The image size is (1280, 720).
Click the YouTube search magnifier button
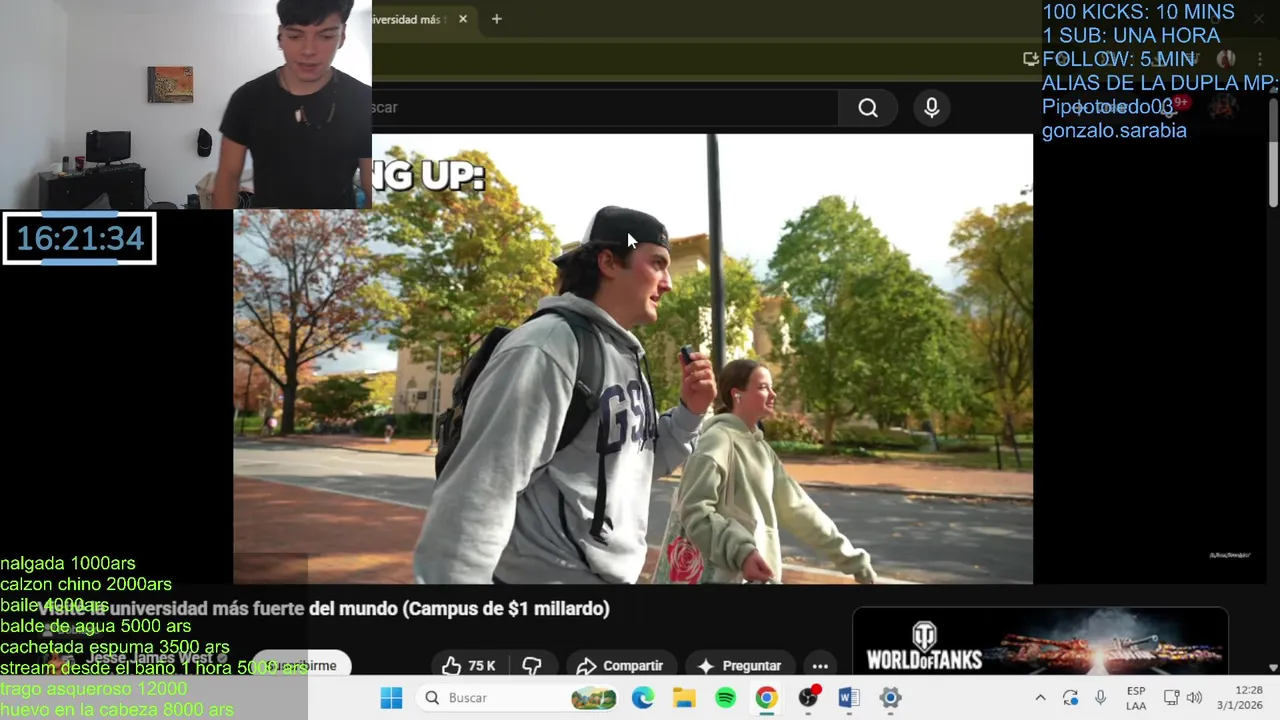click(868, 108)
